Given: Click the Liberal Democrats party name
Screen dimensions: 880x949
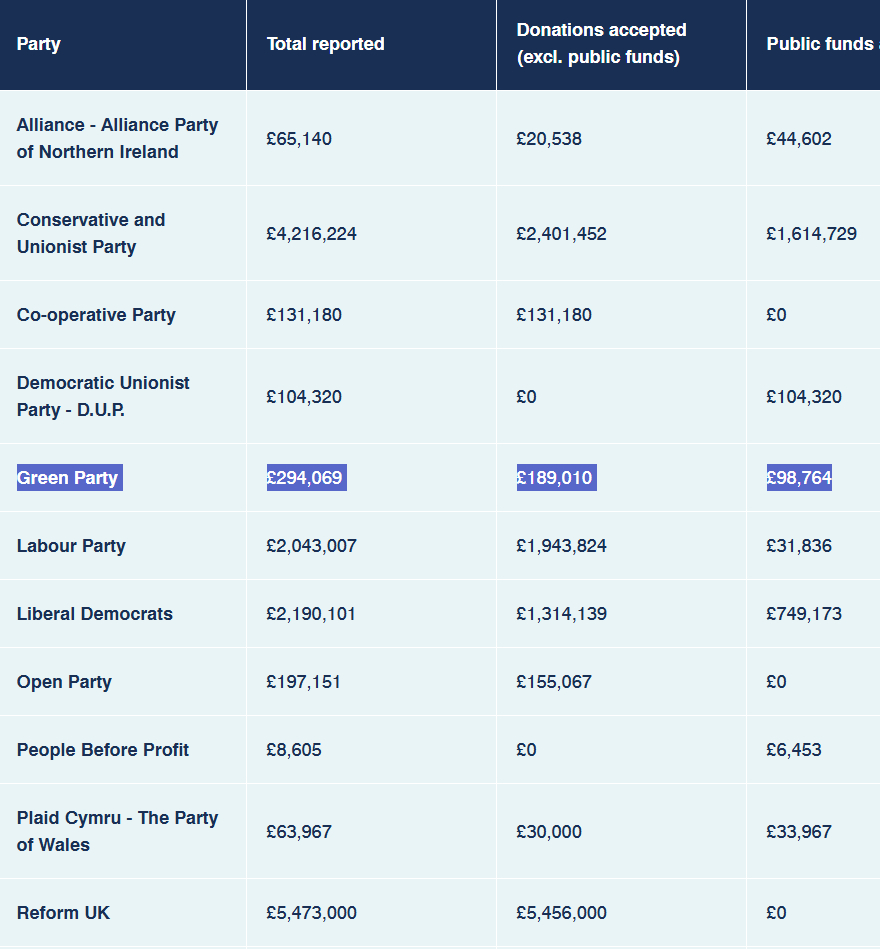Looking at the screenshot, I should (x=95, y=614).
